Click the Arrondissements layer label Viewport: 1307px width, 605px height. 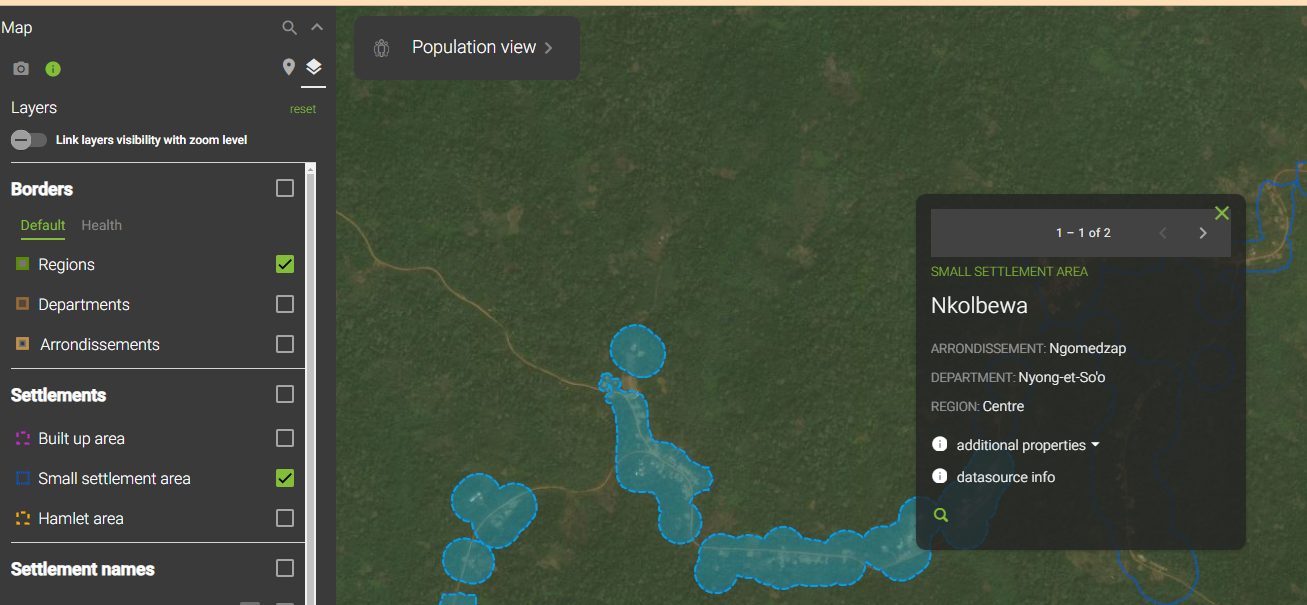[x=100, y=344]
